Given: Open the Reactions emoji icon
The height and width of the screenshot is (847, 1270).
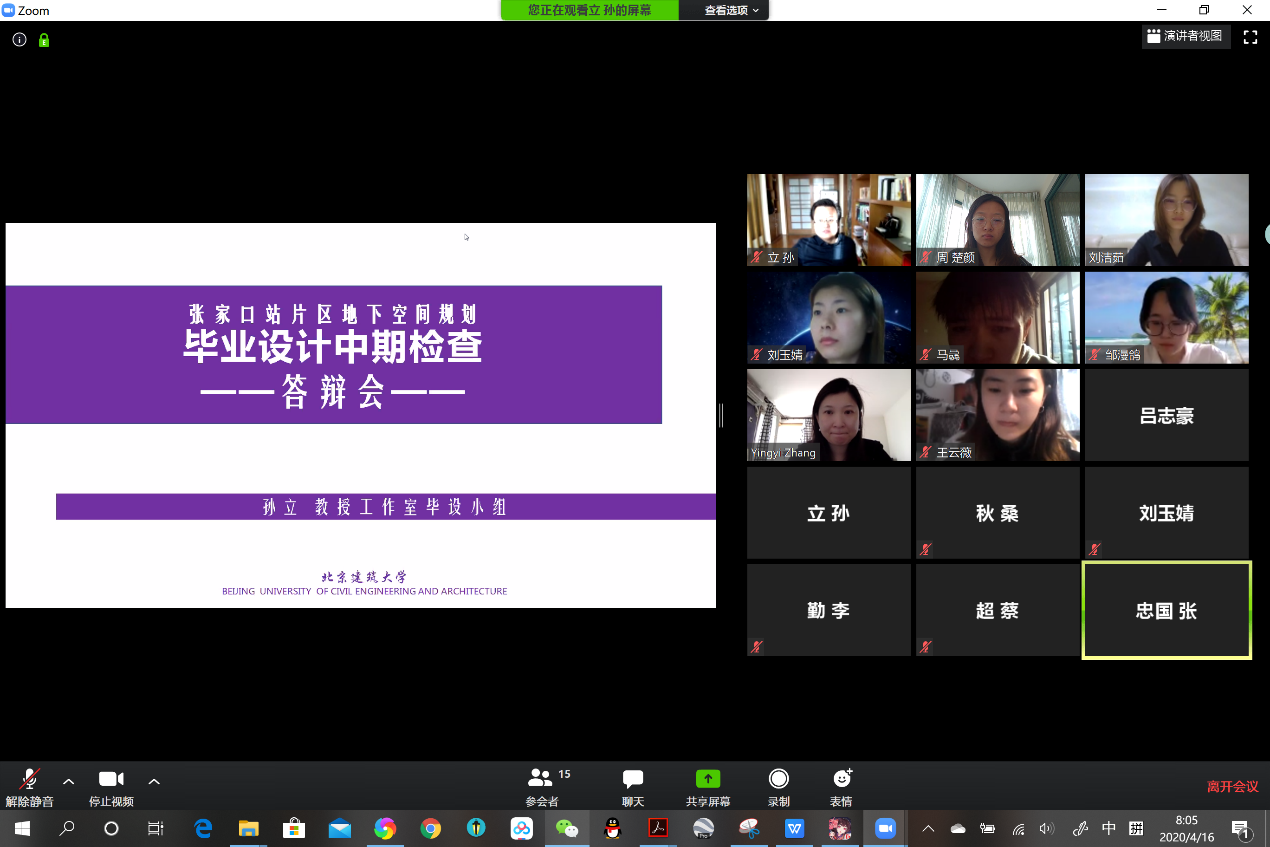Looking at the screenshot, I should 842,779.
